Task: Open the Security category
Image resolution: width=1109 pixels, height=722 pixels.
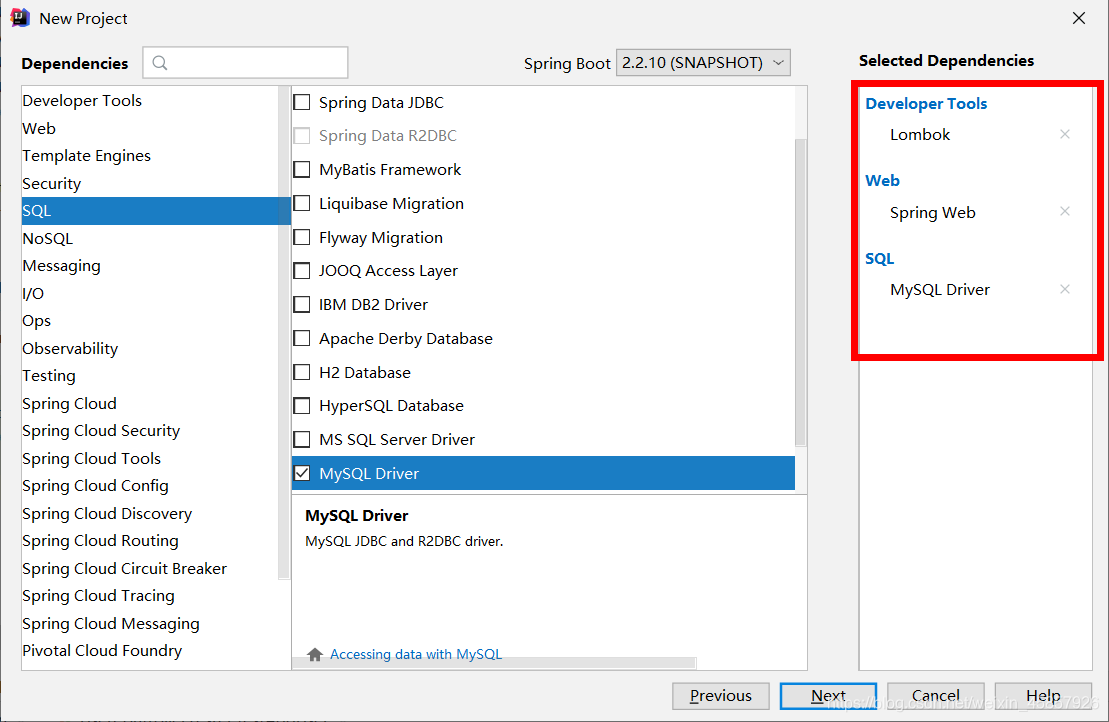Action: point(52,184)
